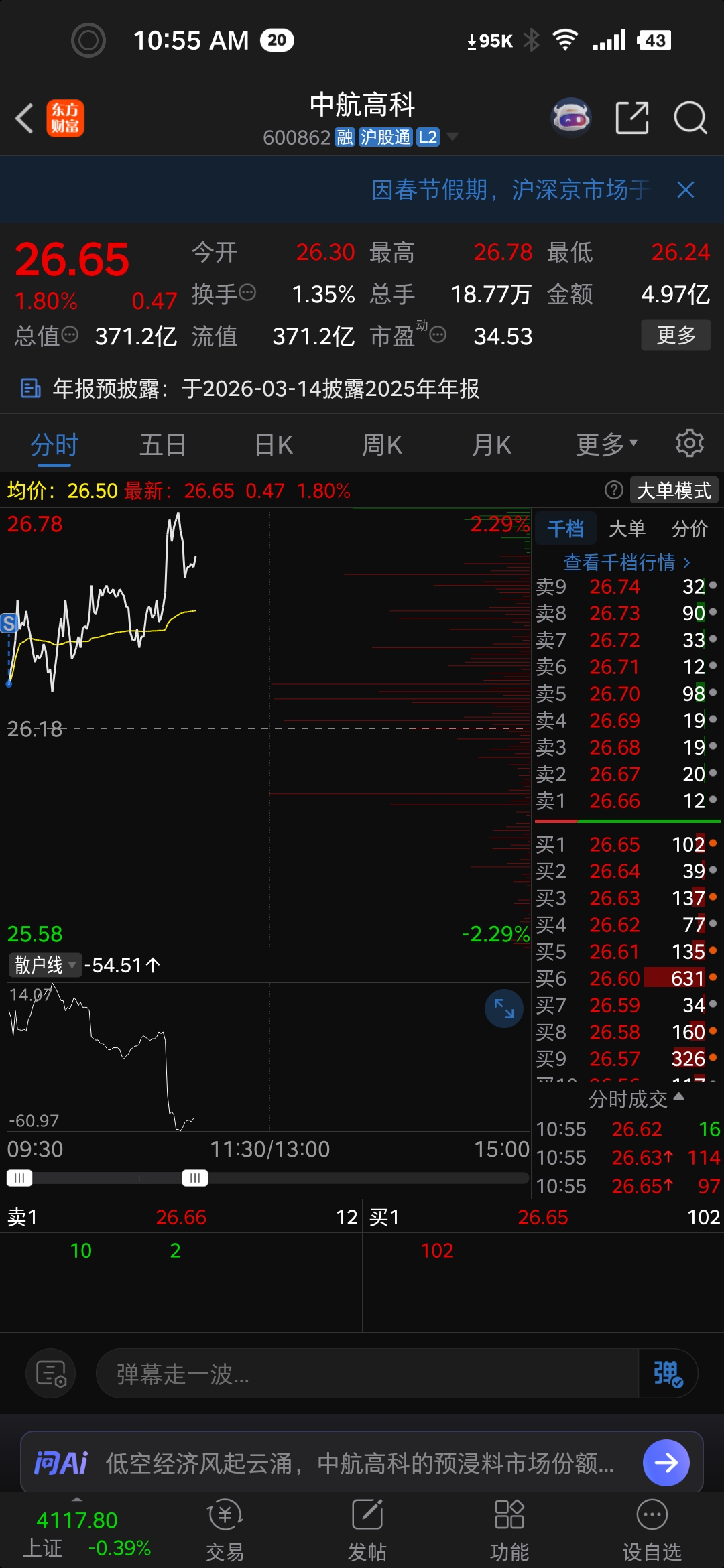Open the search magnifier icon
The image size is (724, 1568).
[x=690, y=118]
